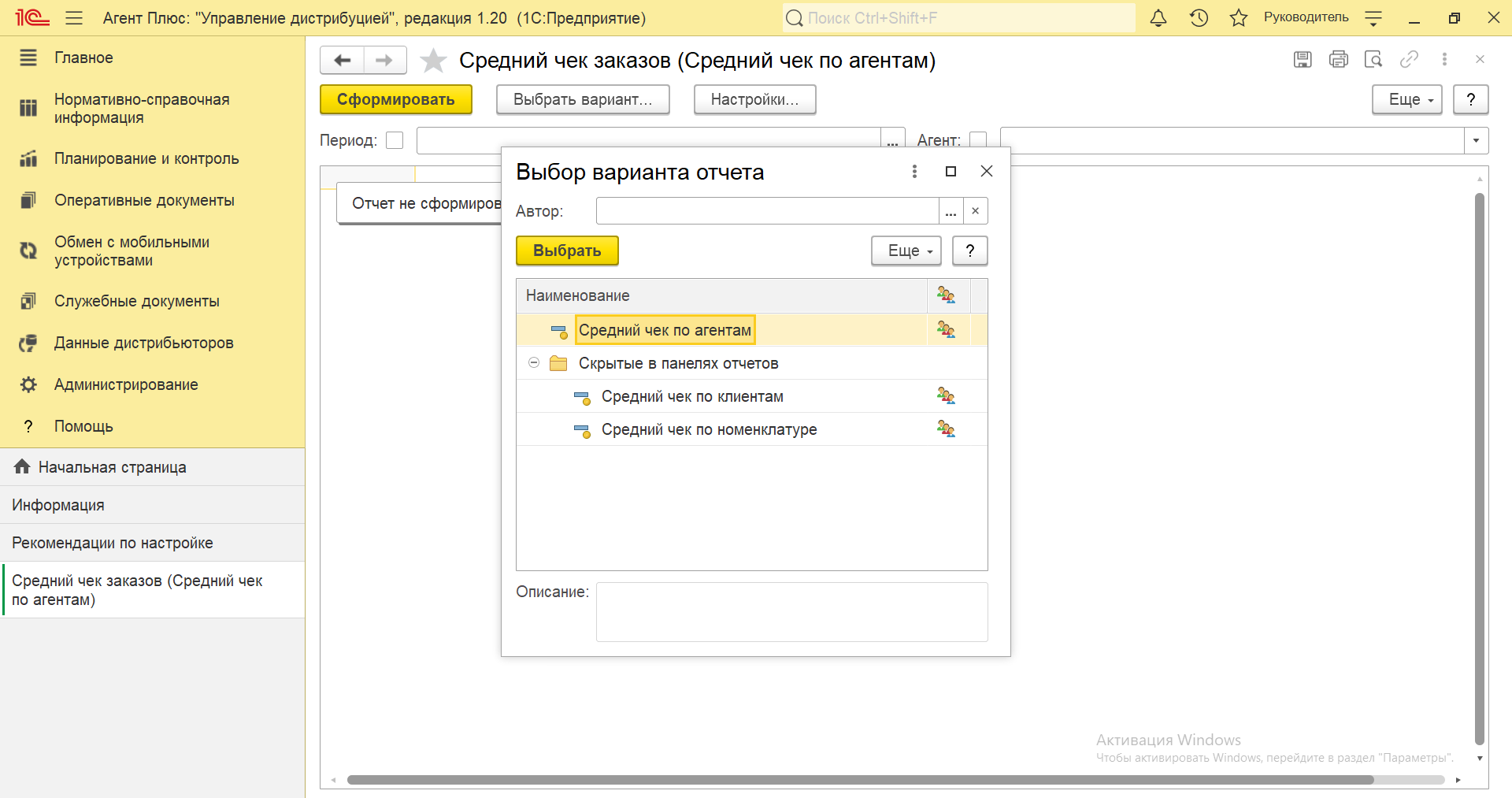Open favorites star in title bar
Image resolution: width=1512 pixels, height=798 pixels.
pyautogui.click(x=1239, y=18)
